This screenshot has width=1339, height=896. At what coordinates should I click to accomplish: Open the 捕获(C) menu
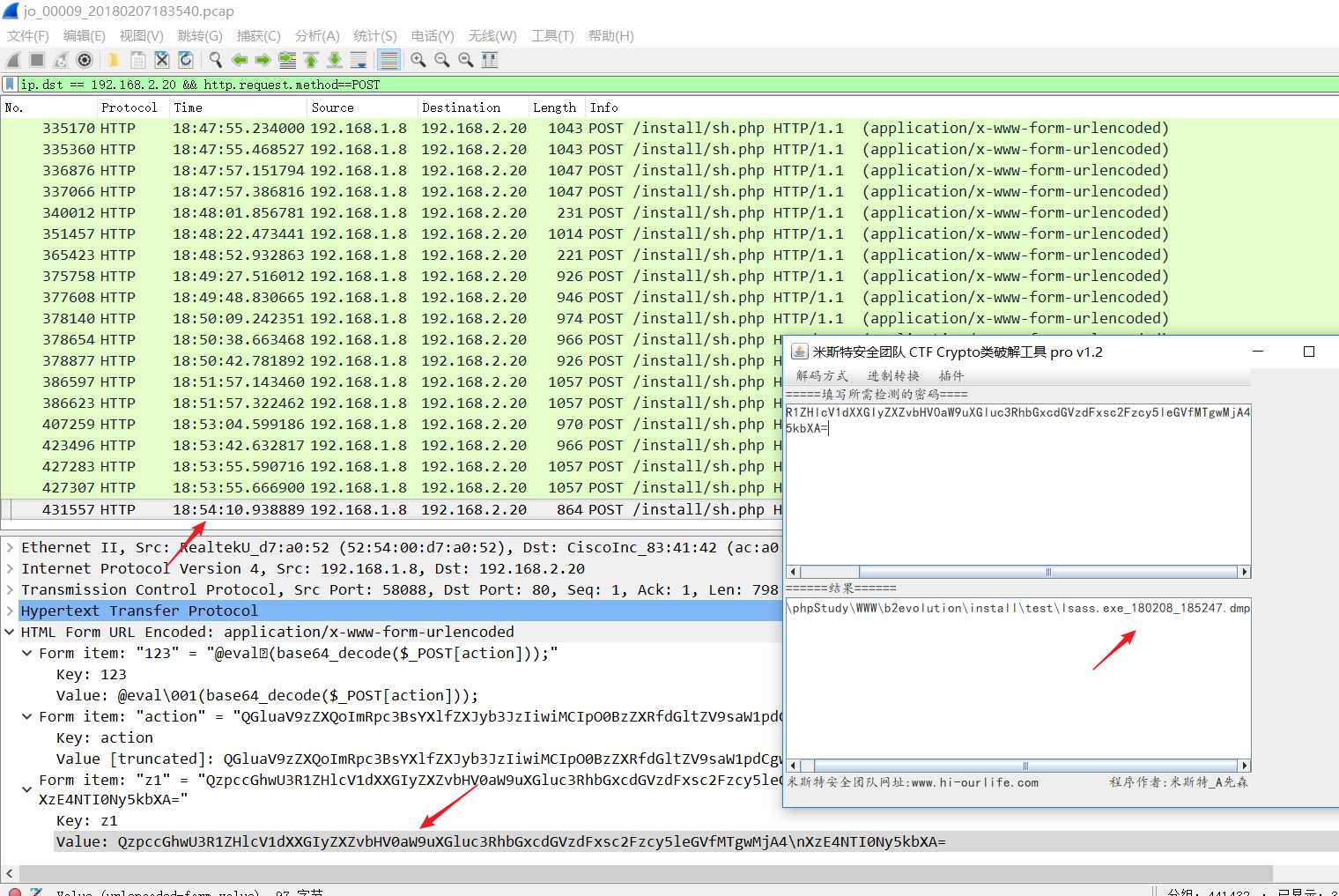tap(258, 36)
